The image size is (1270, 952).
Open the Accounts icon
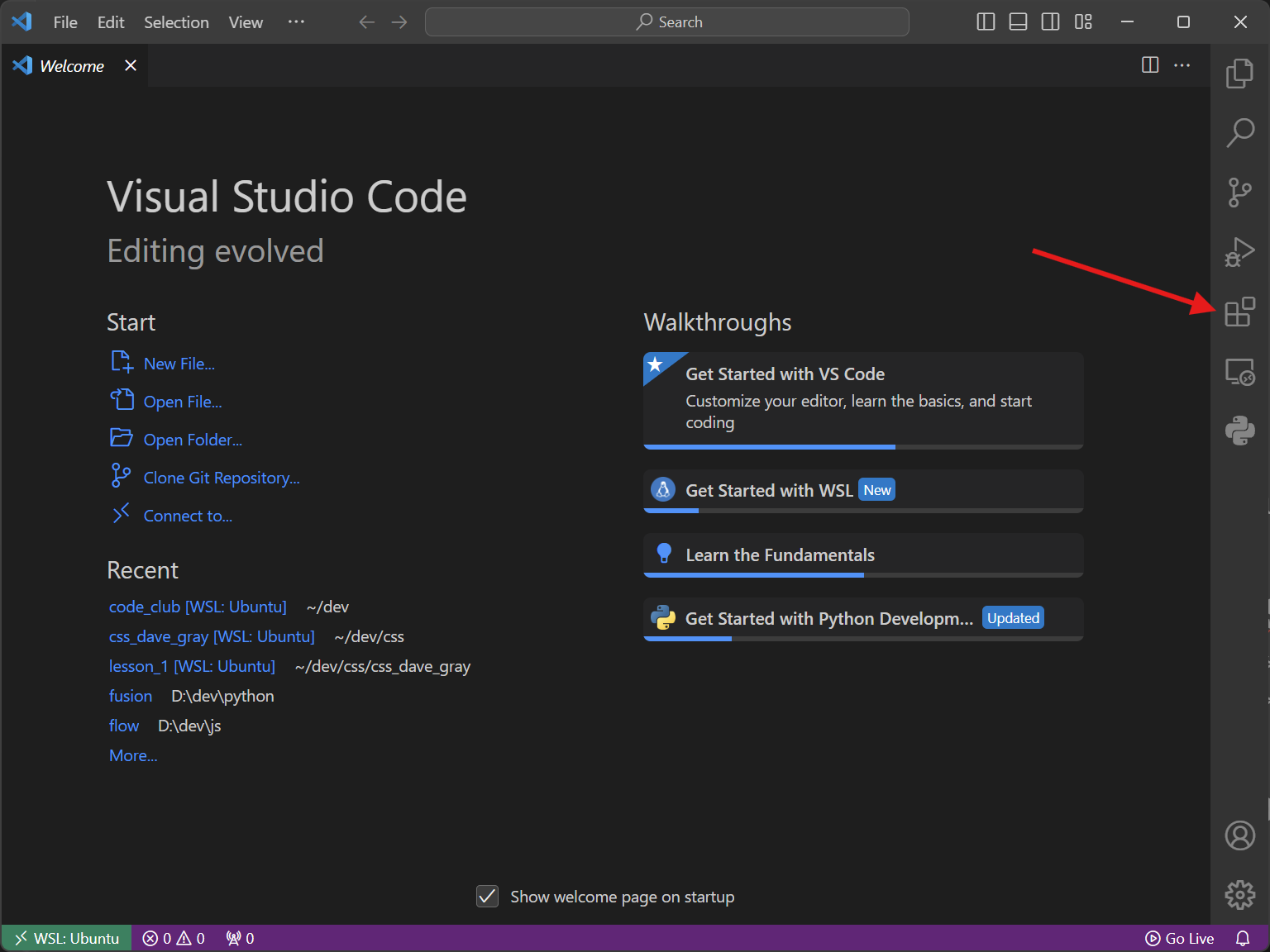(1239, 835)
